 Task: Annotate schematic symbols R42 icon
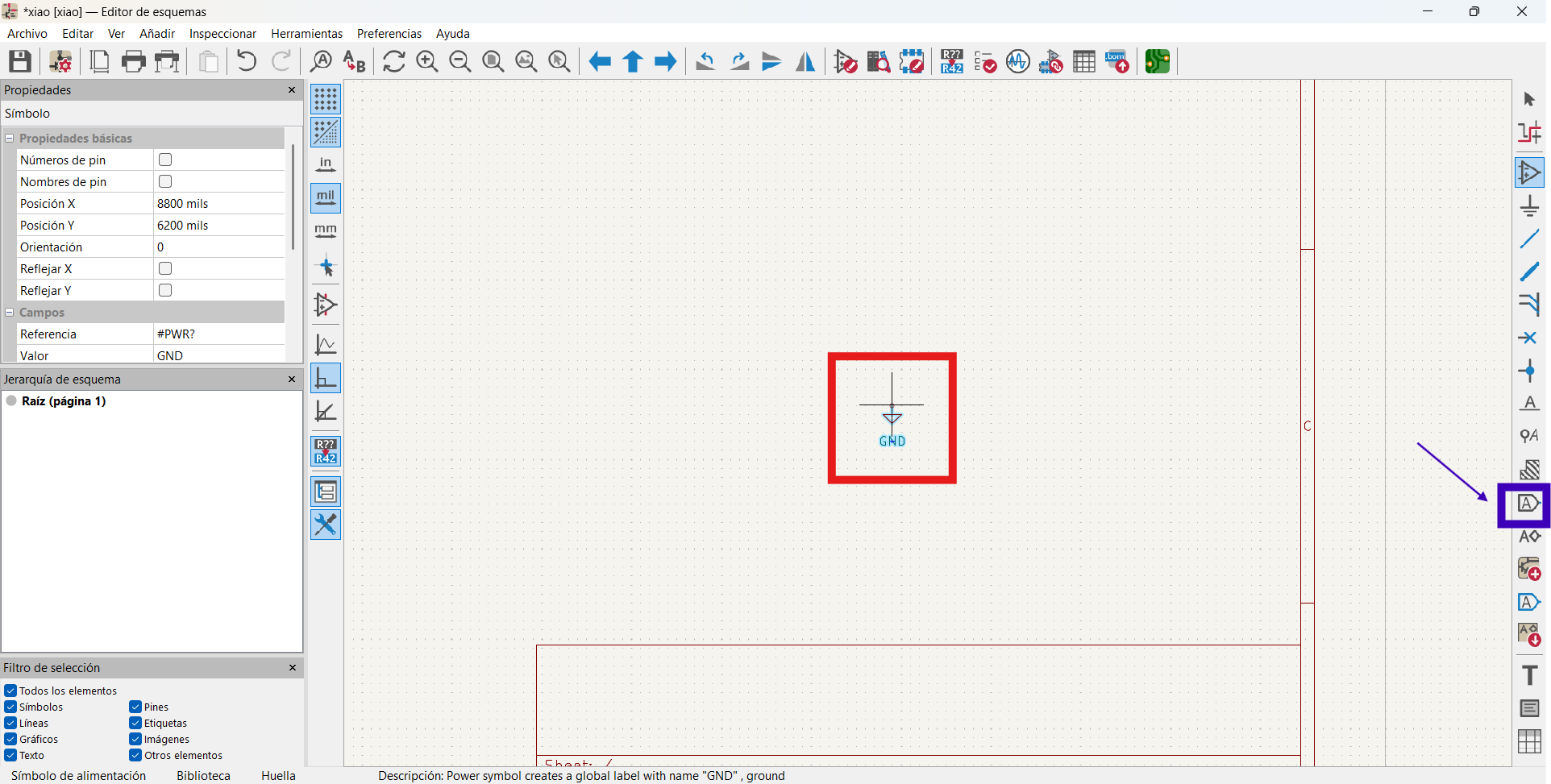(x=952, y=61)
